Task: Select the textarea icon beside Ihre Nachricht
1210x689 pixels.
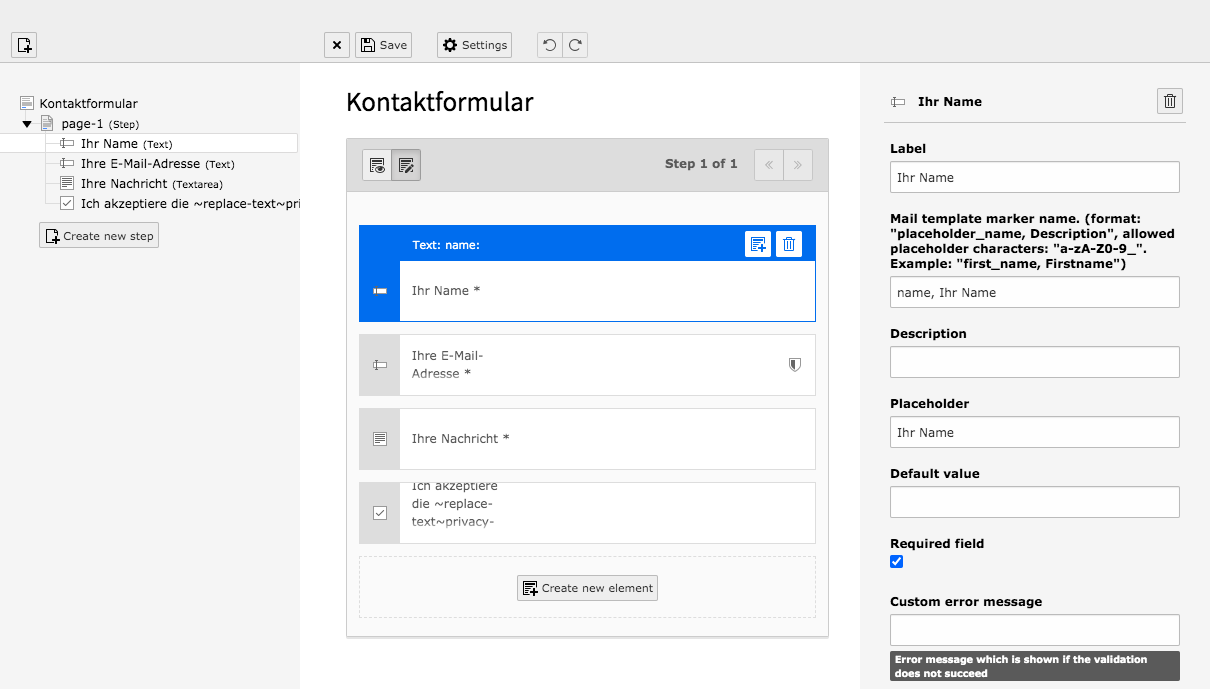Action: (x=379, y=438)
